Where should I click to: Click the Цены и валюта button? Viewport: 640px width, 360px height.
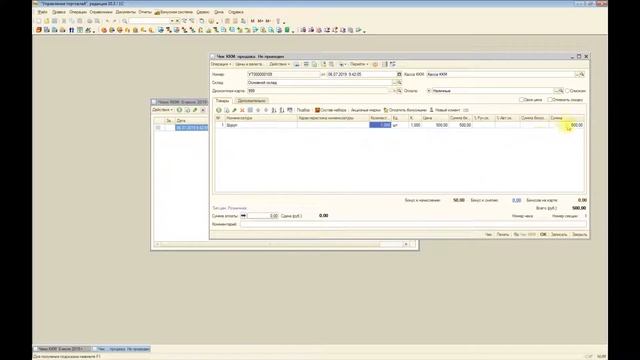pyautogui.click(x=249, y=64)
